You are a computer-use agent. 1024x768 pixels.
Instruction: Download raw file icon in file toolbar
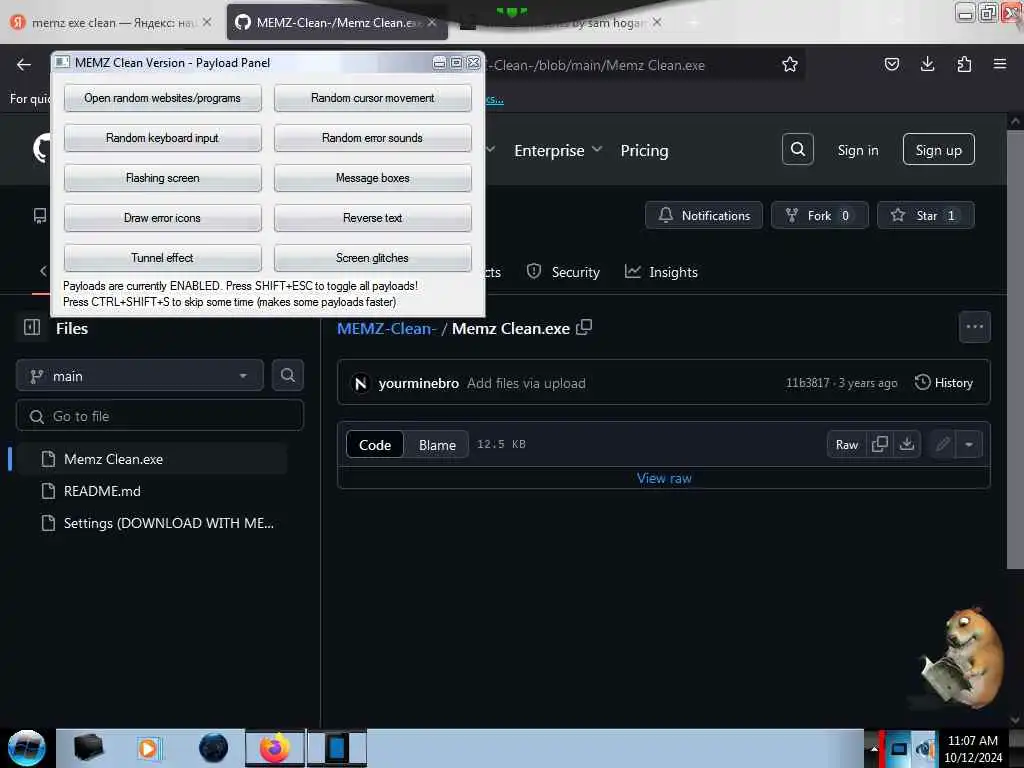pyautogui.click(x=906, y=444)
